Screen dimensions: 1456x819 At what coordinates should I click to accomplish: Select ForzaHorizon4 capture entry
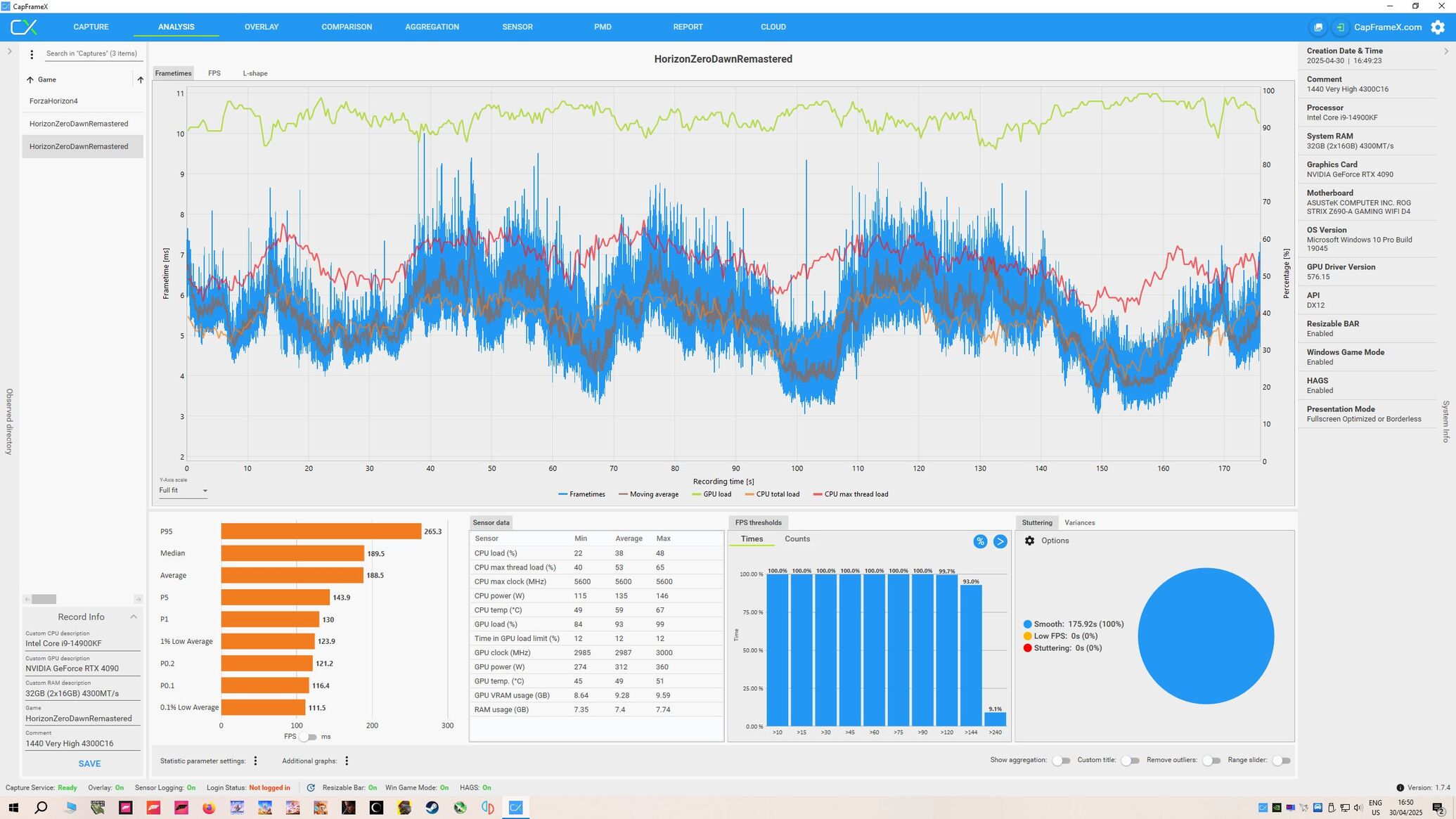pyautogui.click(x=83, y=101)
